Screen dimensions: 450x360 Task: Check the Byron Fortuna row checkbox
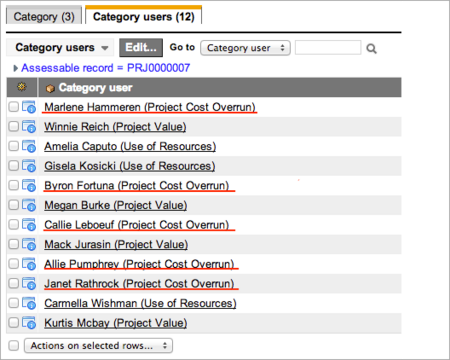click(13, 185)
